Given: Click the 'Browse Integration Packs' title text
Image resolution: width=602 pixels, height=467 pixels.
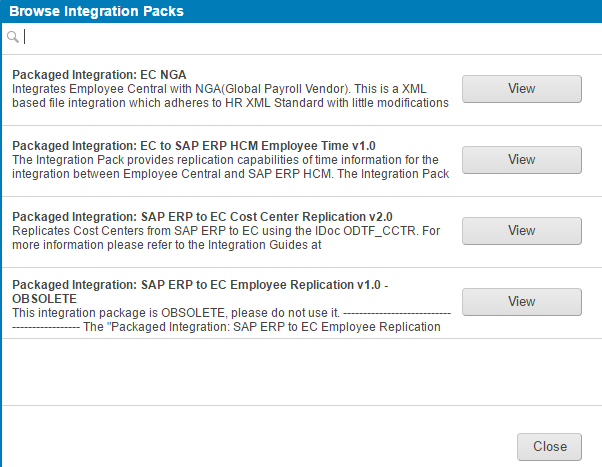Looking at the screenshot, I should pos(96,11).
